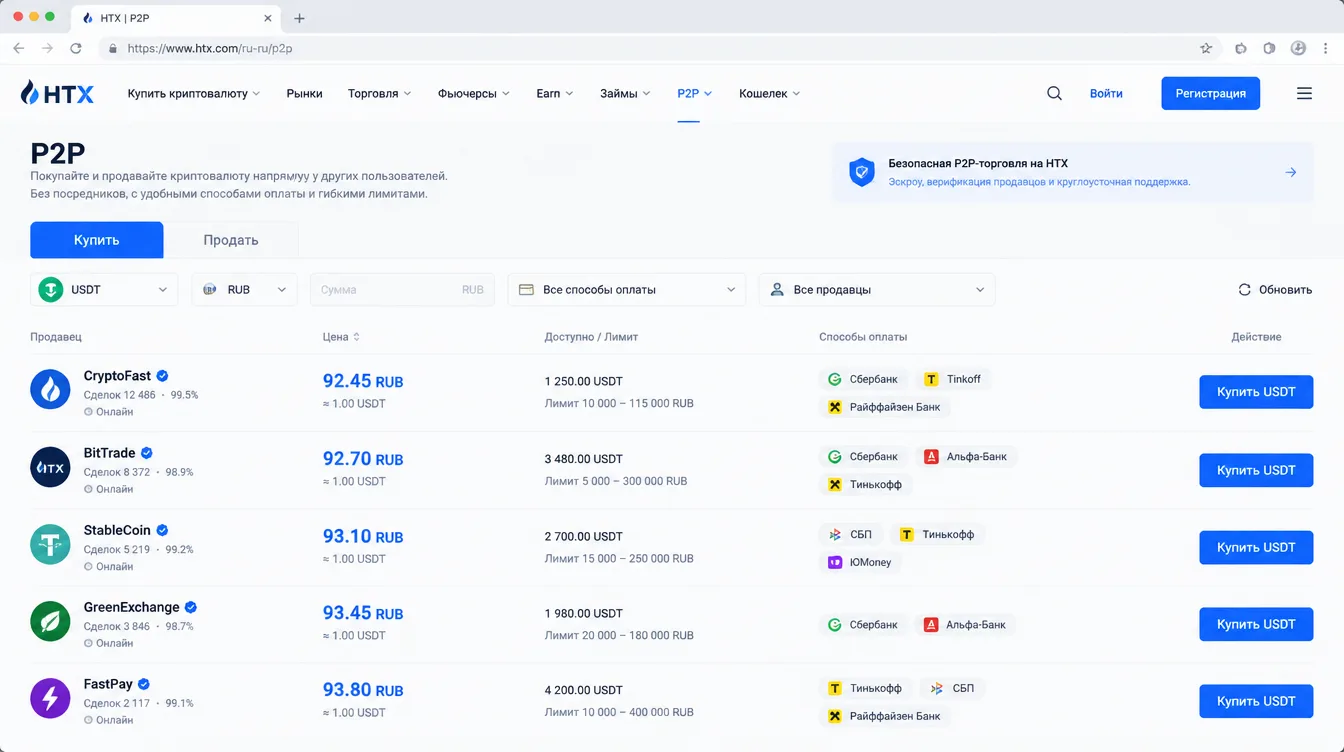Expand the Кошелек menu
Screen dimensions: 1344x752
(770, 93)
